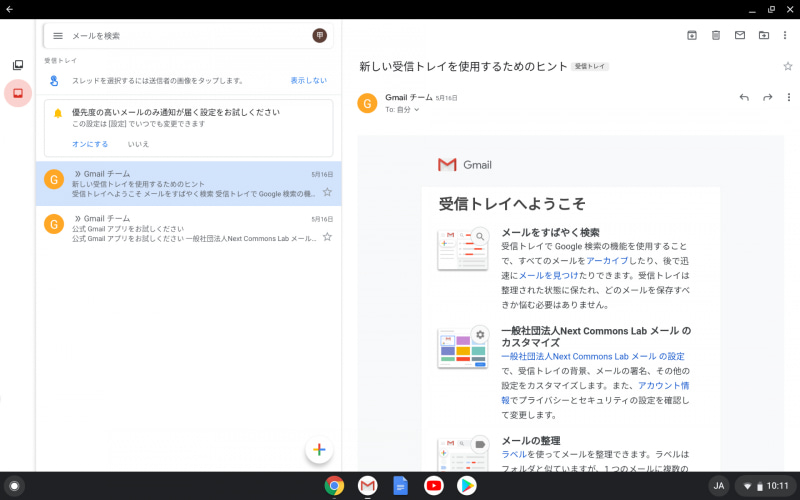Viewport: 800px width, 500px height.
Task: Click the search illustration thumbnail
Action: click(x=463, y=249)
